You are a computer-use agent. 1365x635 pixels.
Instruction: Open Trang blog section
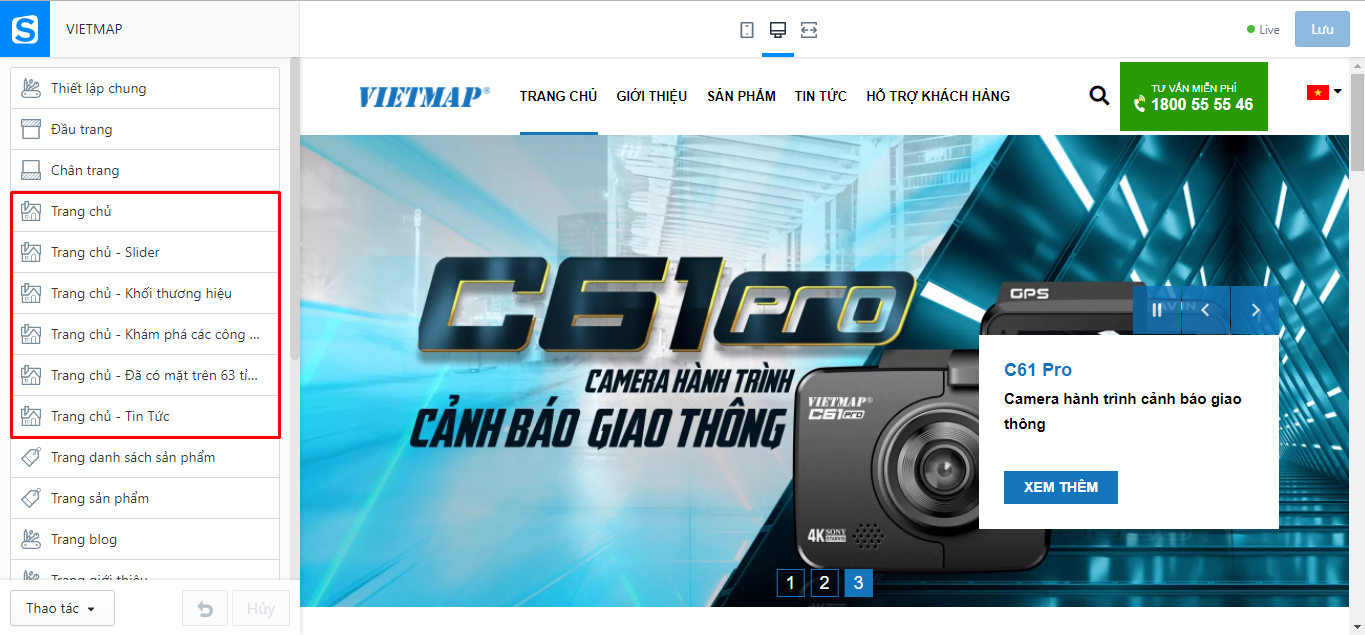pos(145,539)
